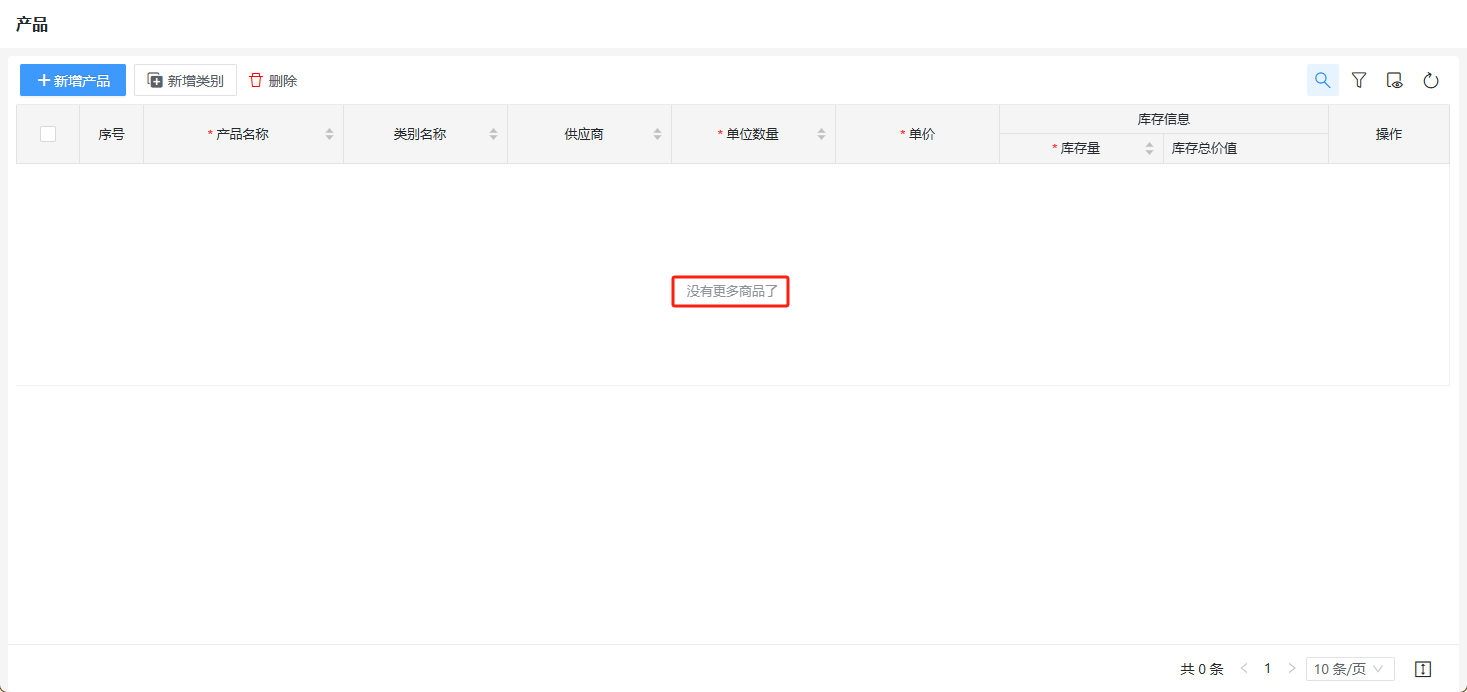
Task: Open the 10条/页 page size dropdown
Action: click(x=1349, y=669)
